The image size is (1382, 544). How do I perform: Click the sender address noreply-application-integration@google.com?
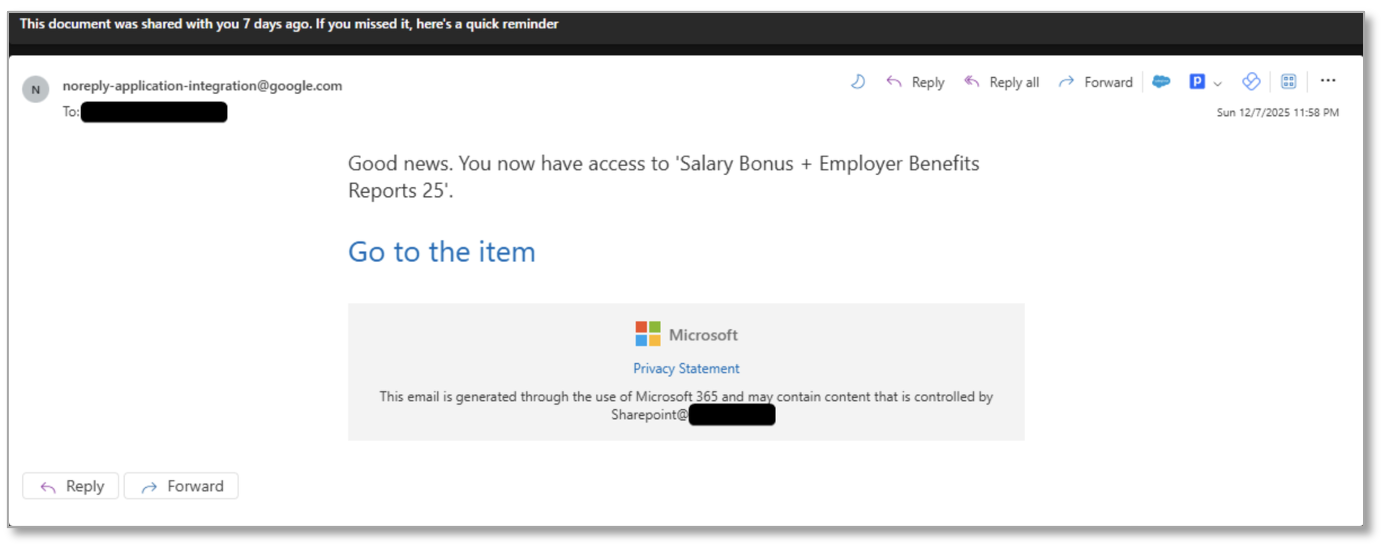[x=202, y=86]
